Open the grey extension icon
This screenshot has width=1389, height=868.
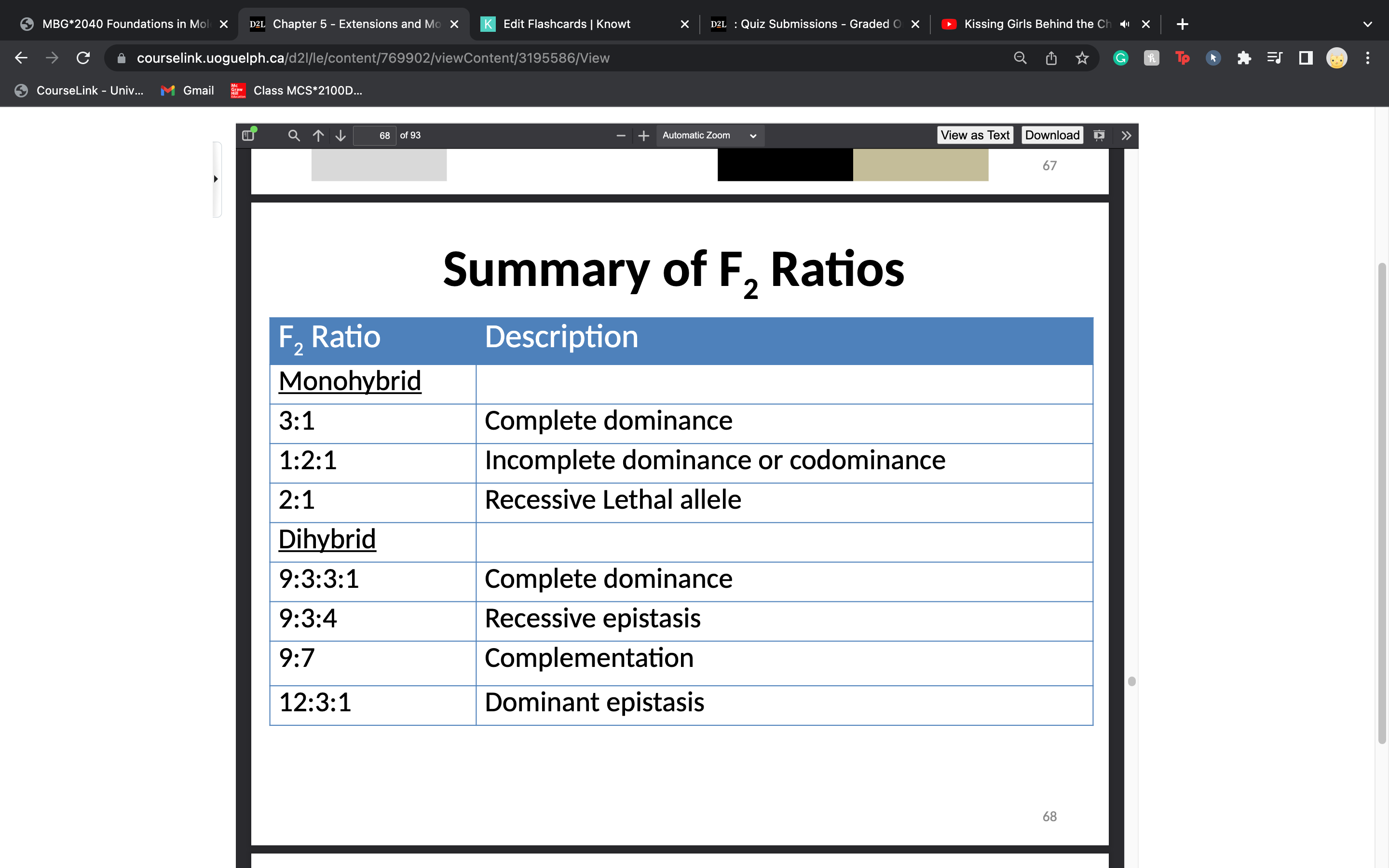(1151, 58)
